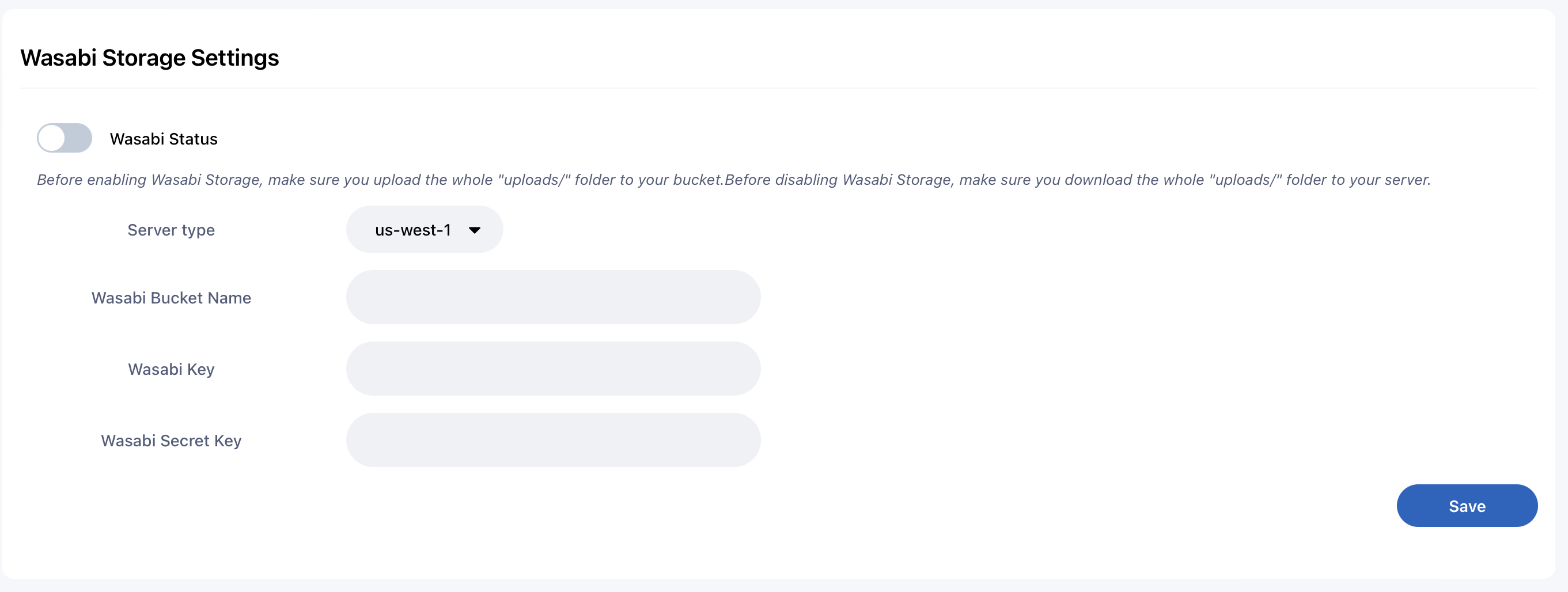
Task: Click the Wasabi Key label
Action: [171, 369]
